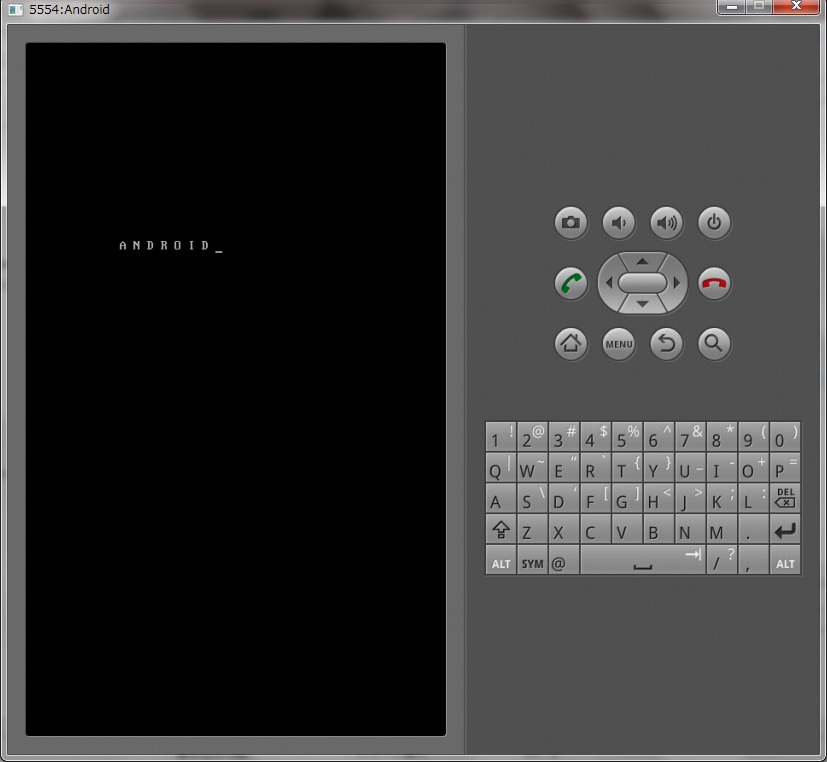Tap the I key
Viewport: 827px width, 762px height.
[x=722, y=467]
